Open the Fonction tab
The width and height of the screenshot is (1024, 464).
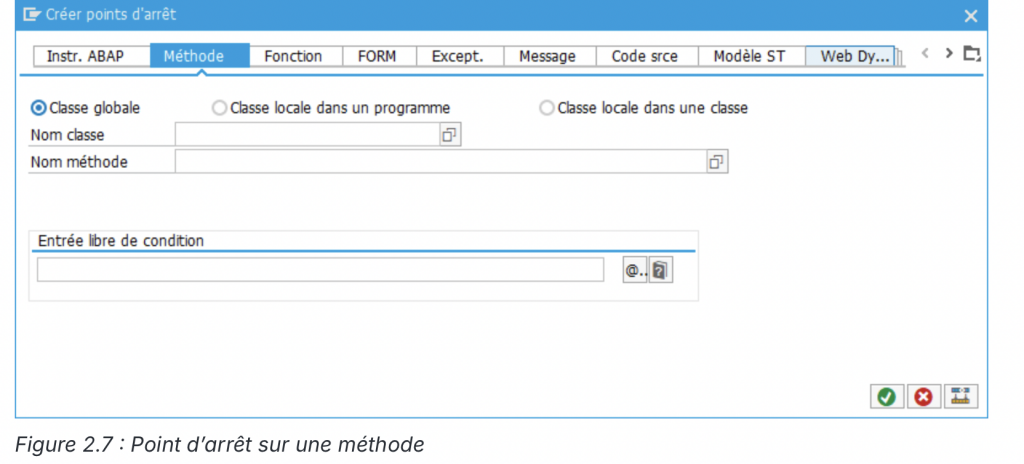[x=293, y=56]
